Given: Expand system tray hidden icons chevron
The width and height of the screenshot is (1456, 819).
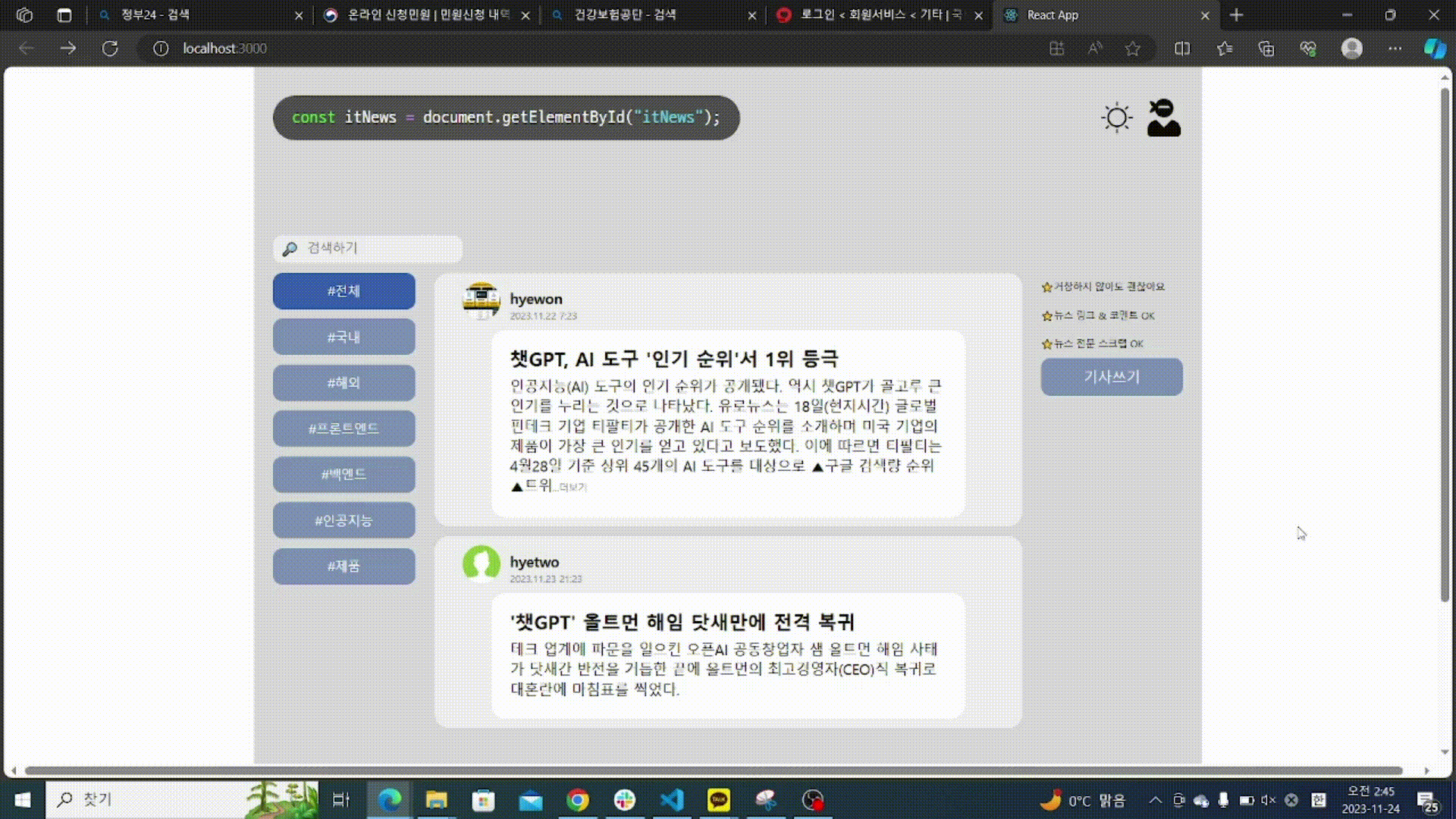Looking at the screenshot, I should pos(1155,800).
